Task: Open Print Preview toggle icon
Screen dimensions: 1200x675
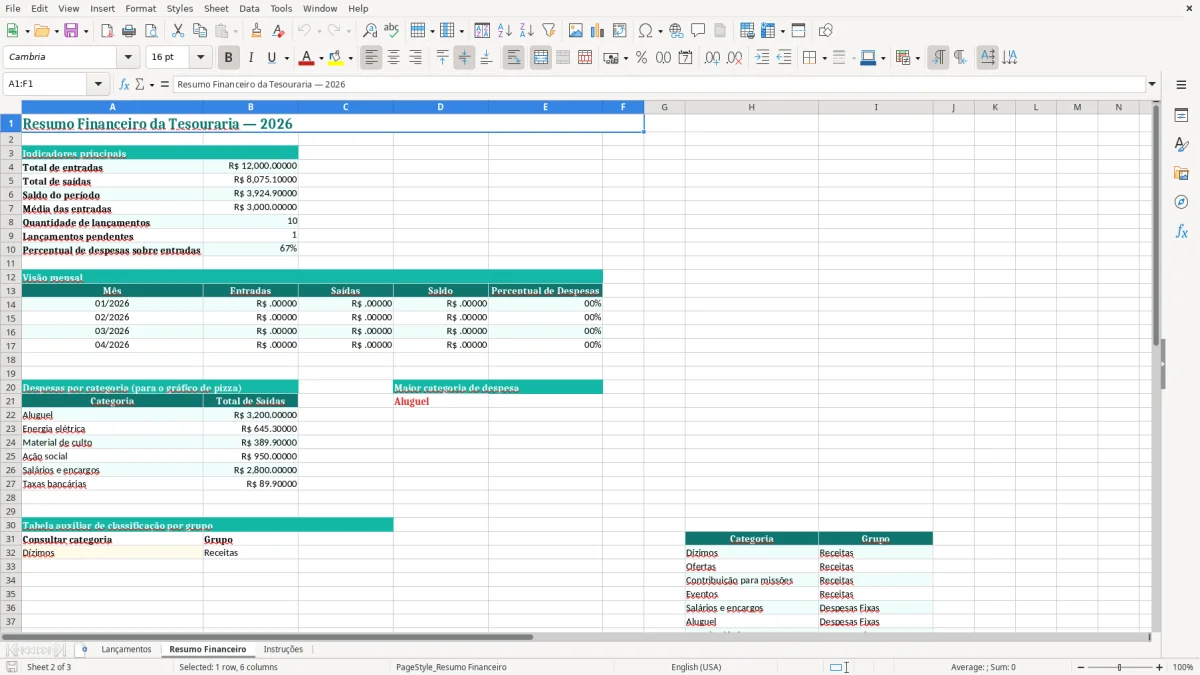Action: click(x=151, y=31)
